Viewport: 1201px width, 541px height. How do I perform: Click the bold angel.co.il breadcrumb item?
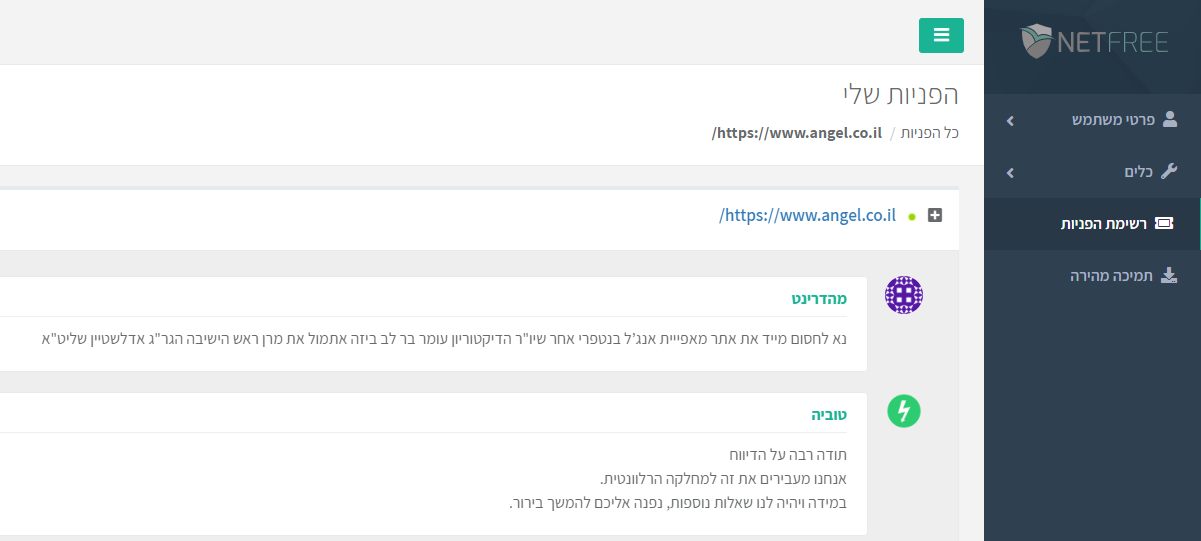pyautogui.click(x=797, y=133)
